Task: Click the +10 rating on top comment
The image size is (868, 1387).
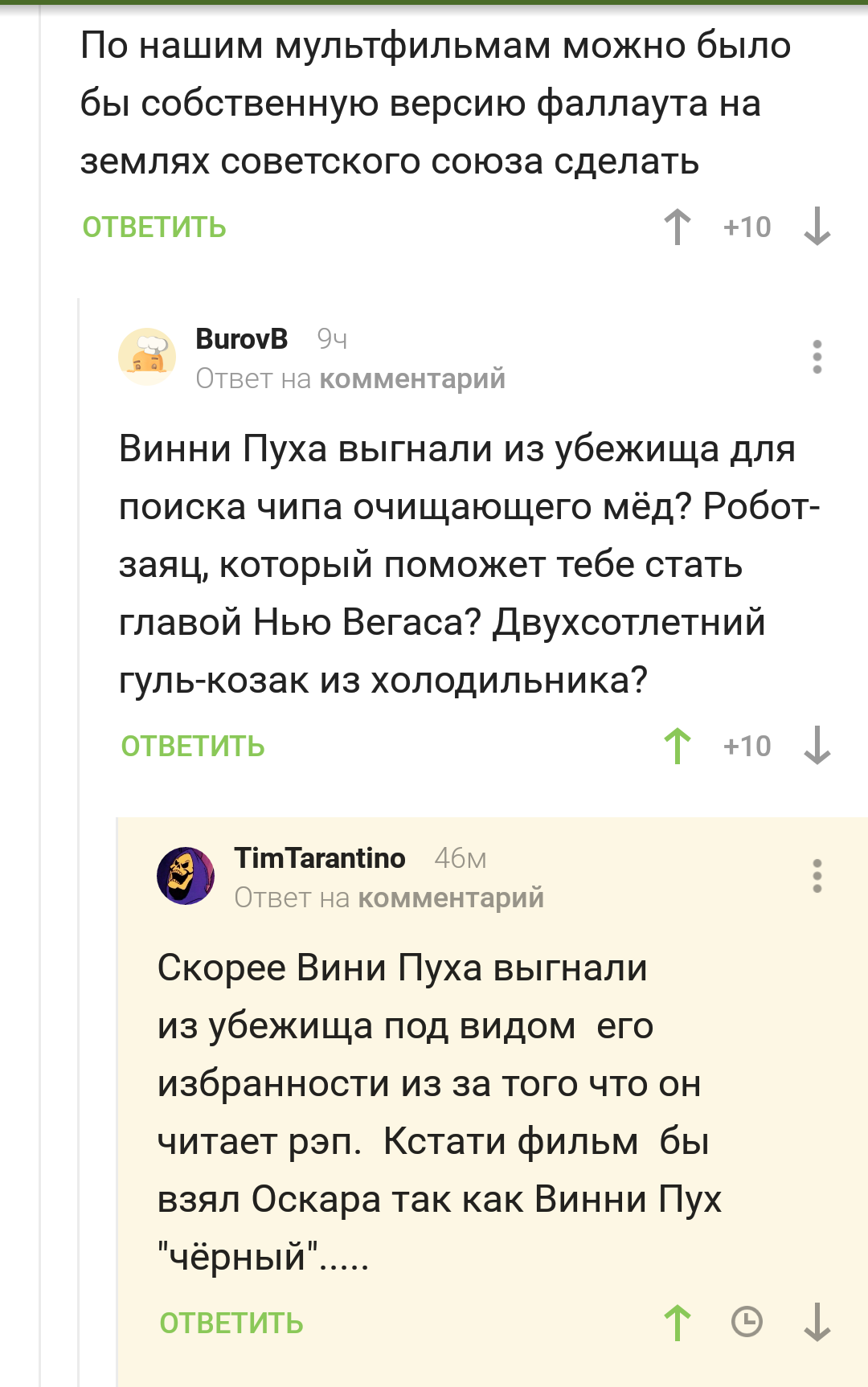Action: click(x=747, y=227)
